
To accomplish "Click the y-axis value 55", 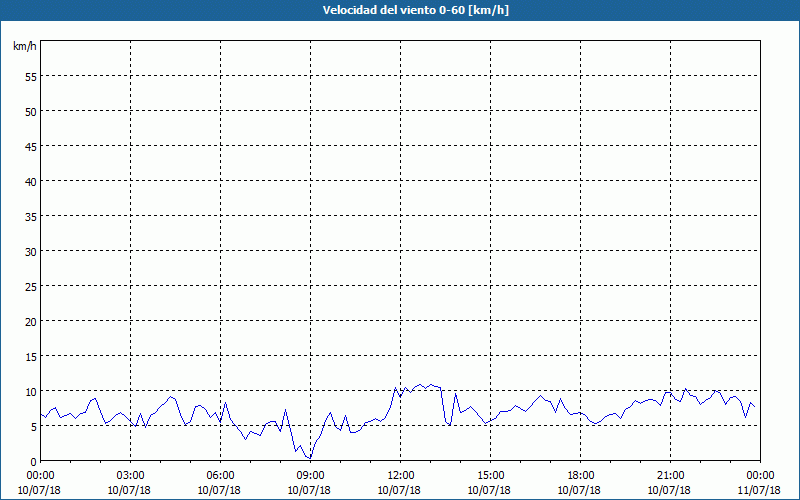I will [x=31, y=77].
